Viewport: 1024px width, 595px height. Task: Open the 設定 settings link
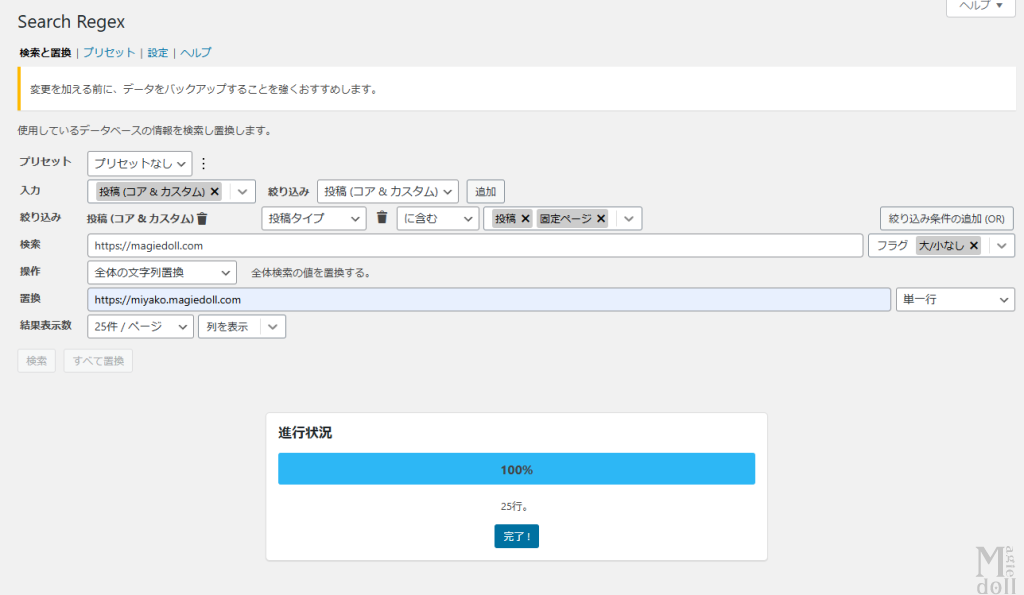click(x=157, y=52)
